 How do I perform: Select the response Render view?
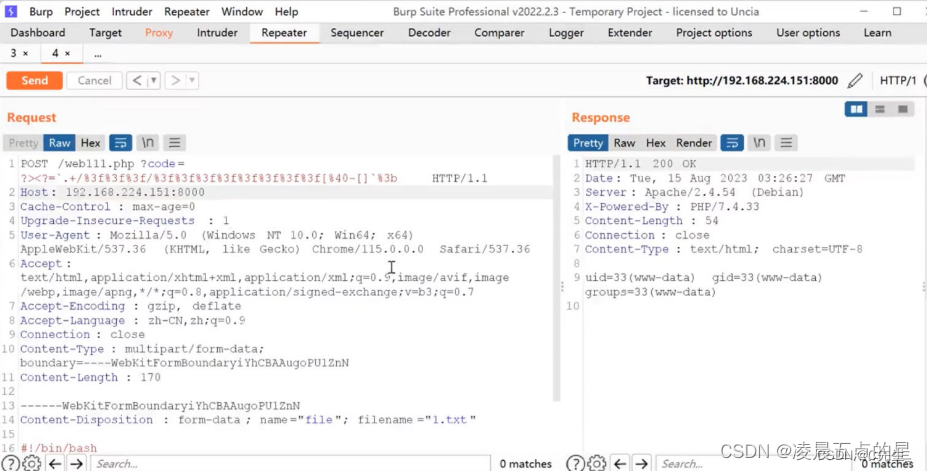(x=693, y=142)
